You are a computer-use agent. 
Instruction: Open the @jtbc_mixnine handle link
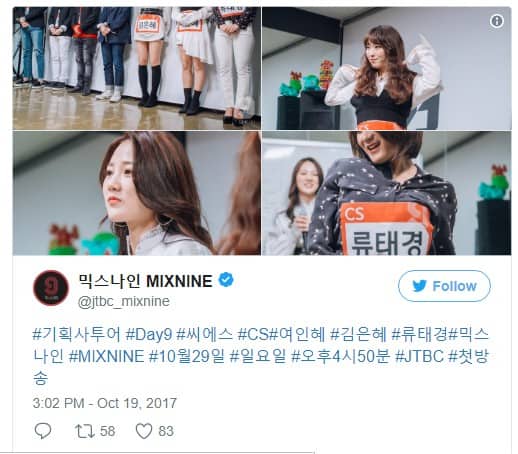(x=124, y=301)
